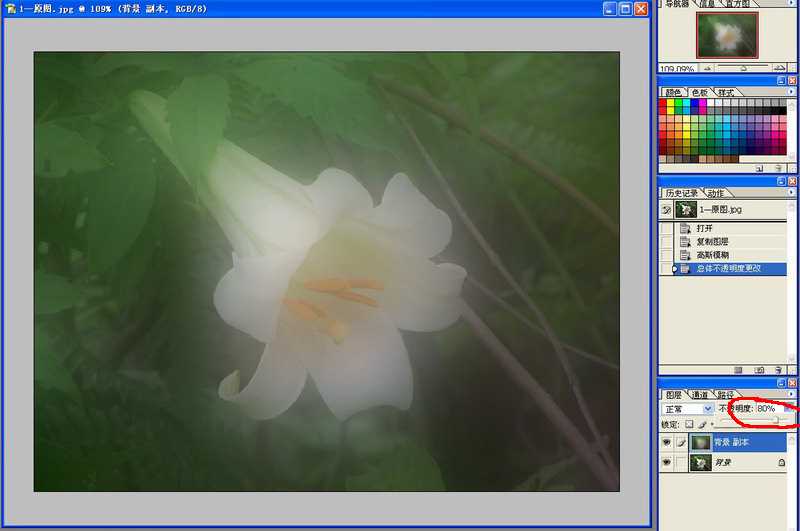
Task: Select the 复制图层 history state
Action: click(731, 241)
